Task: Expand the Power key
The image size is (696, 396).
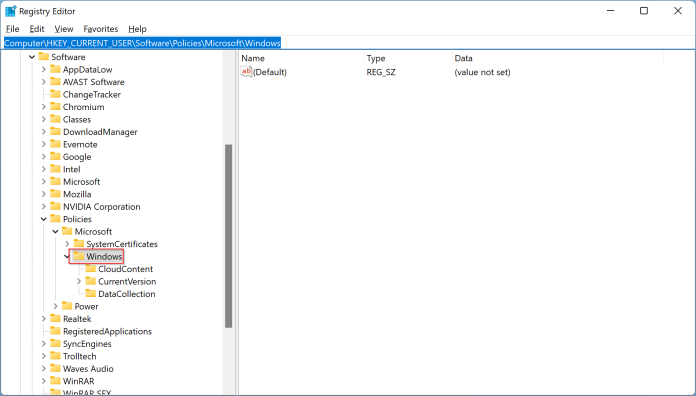Action: point(55,306)
